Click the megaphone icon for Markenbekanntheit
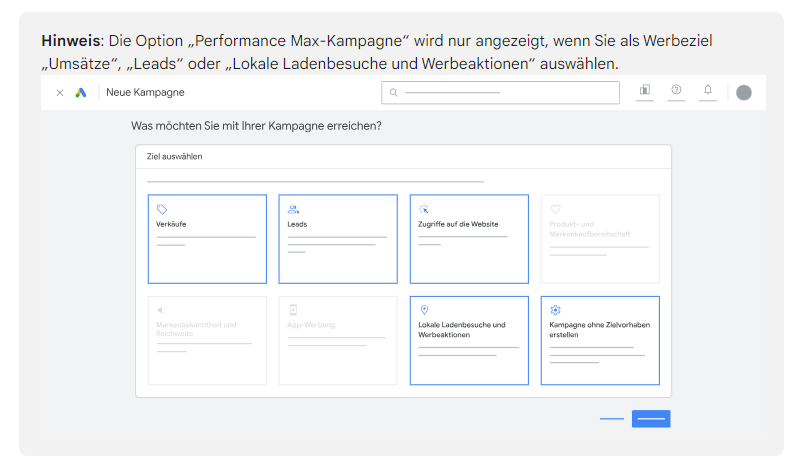 (x=161, y=310)
